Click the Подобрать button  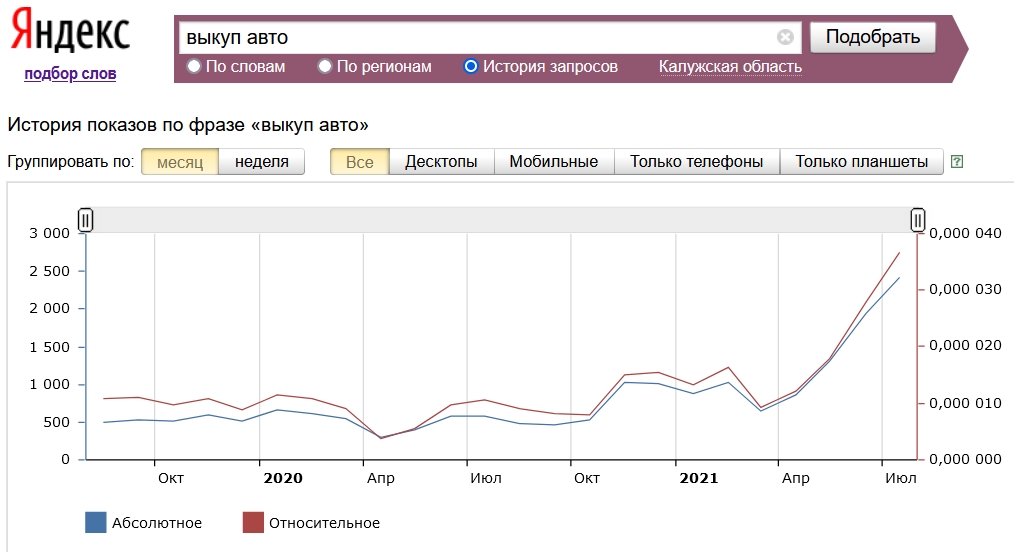(872, 37)
